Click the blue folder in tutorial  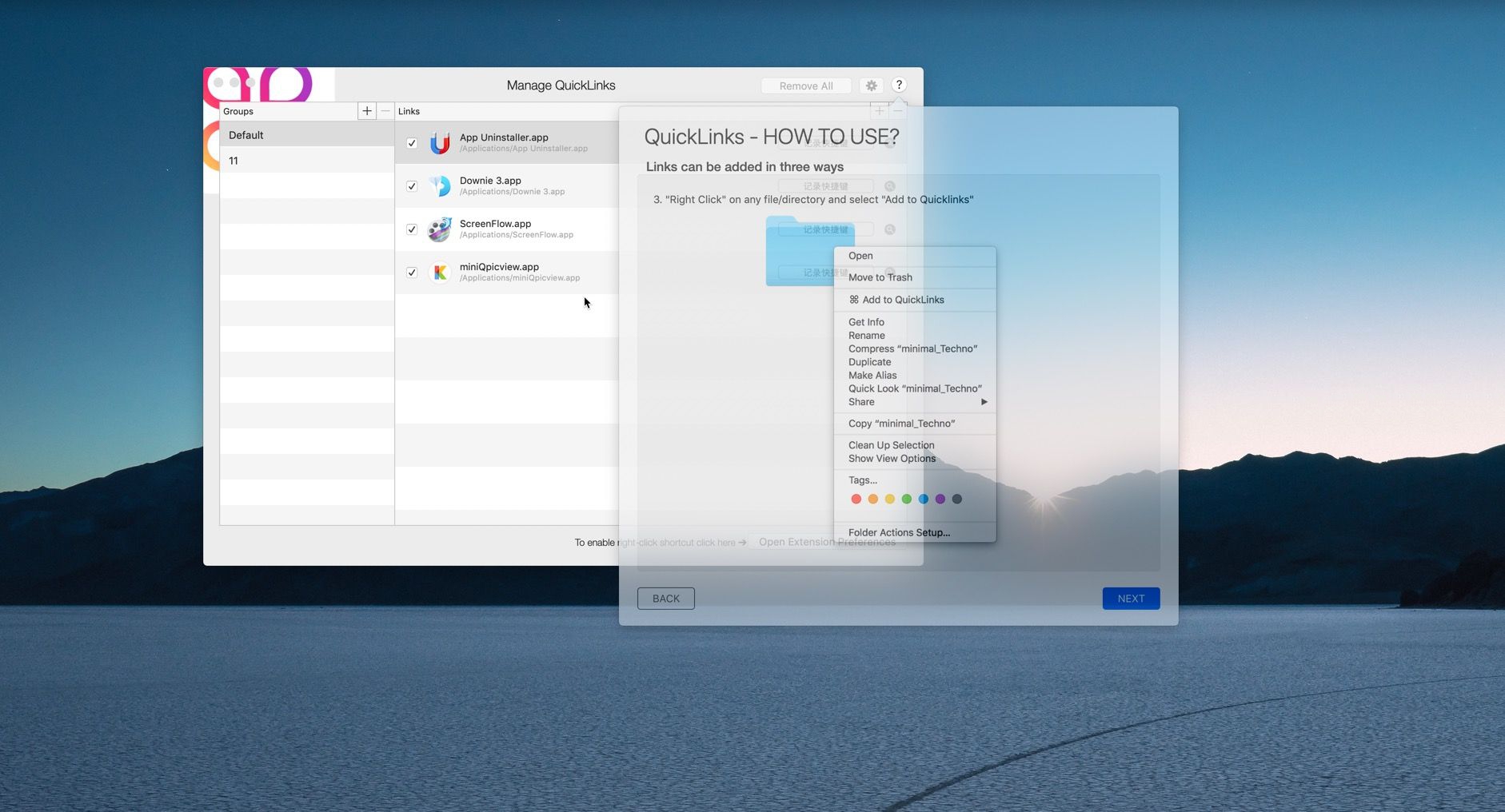[x=800, y=251]
